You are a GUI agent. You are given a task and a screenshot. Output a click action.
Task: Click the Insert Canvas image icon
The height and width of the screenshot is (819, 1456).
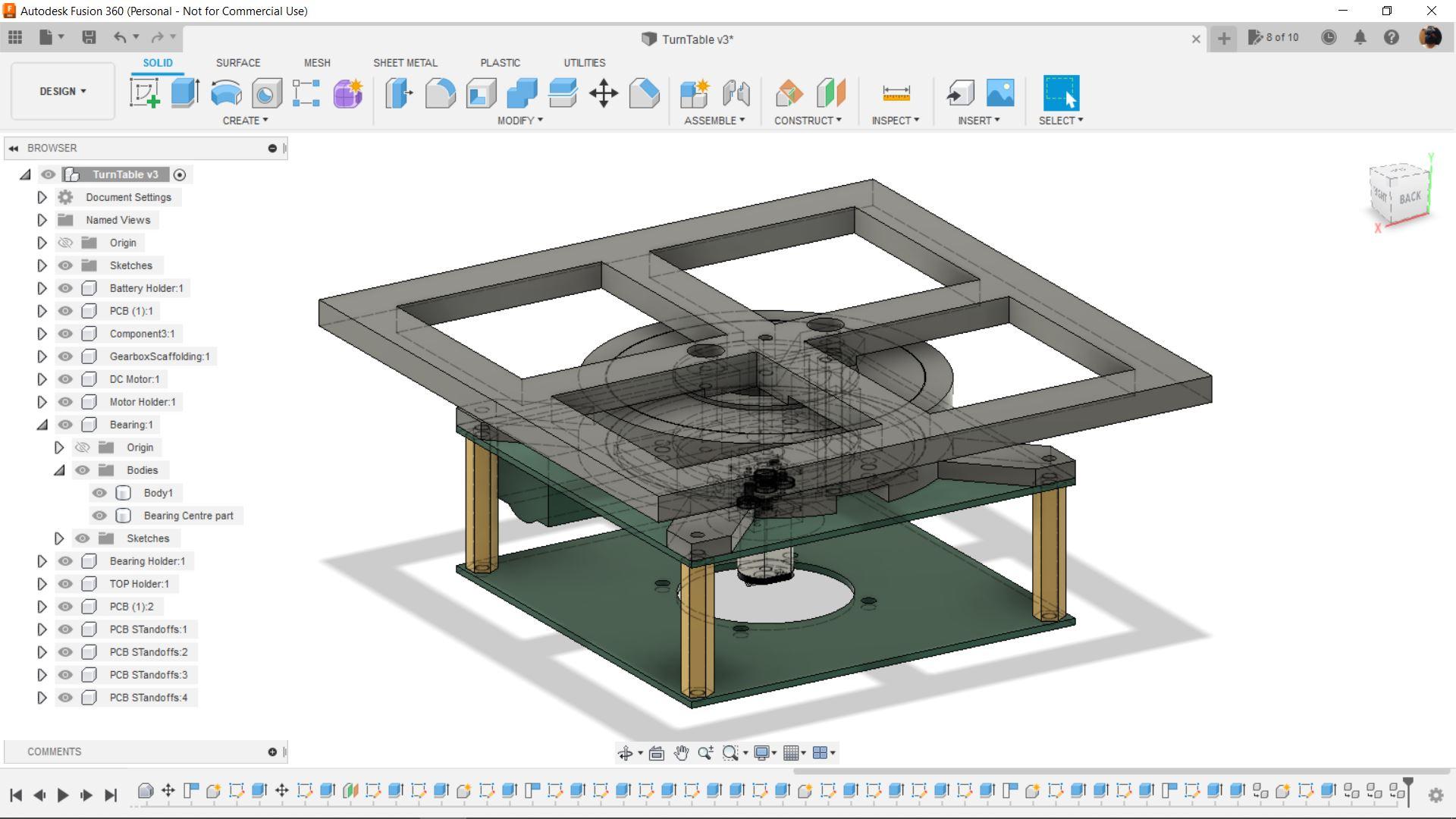1000,93
